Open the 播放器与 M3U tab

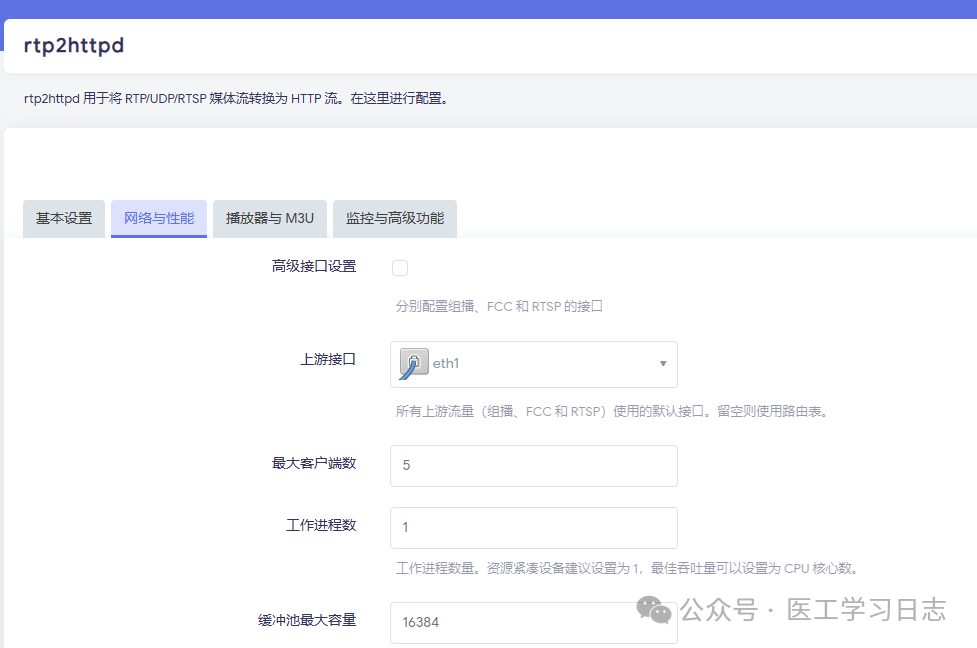coord(269,218)
